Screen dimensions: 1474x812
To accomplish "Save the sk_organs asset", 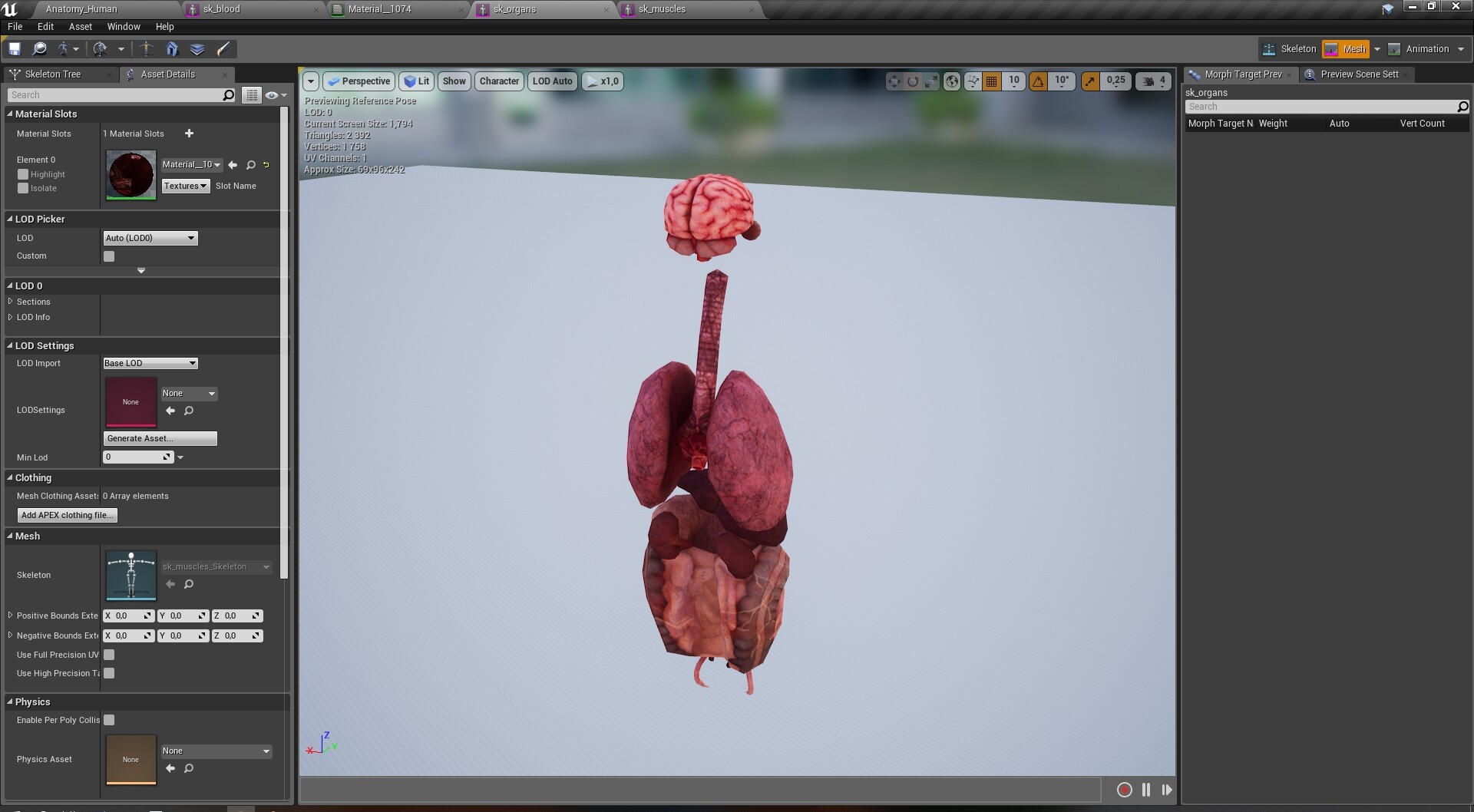I will click(x=14, y=48).
